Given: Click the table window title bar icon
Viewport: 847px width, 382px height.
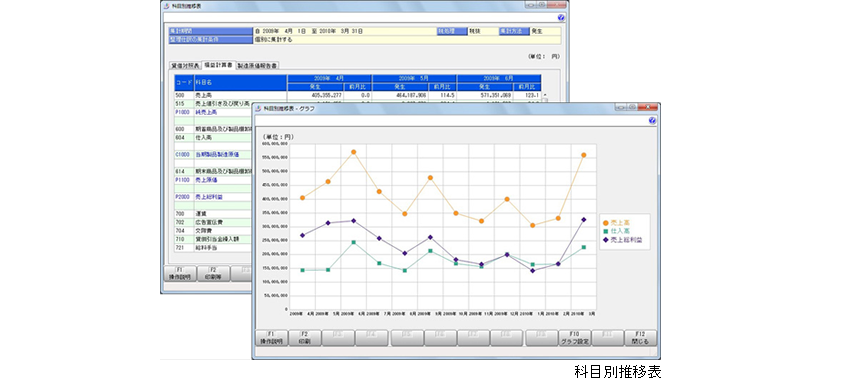Looking at the screenshot, I should point(166,5).
